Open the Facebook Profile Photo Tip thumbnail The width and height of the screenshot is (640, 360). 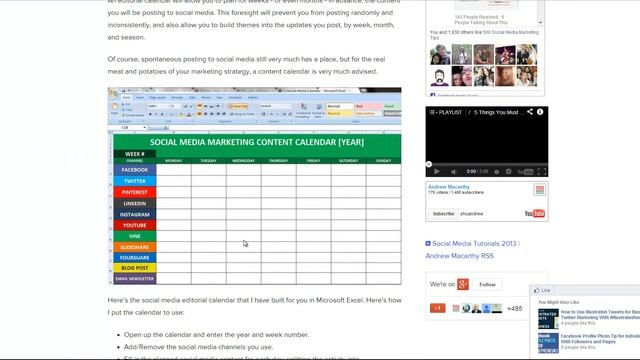coord(548,343)
